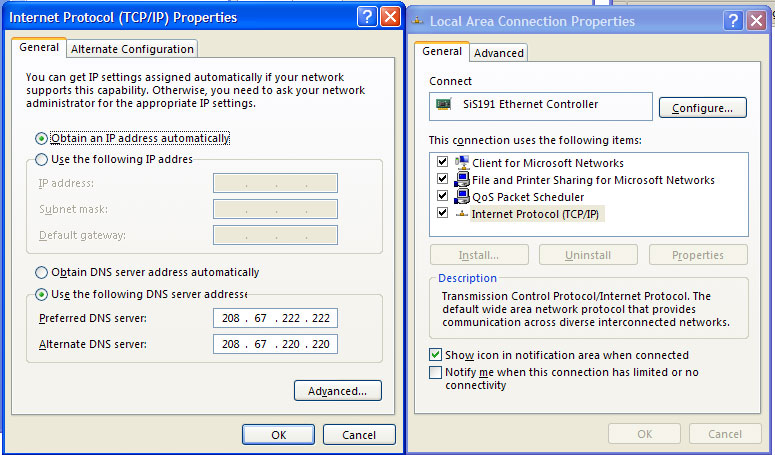Click the Description group label

[x=467, y=278]
